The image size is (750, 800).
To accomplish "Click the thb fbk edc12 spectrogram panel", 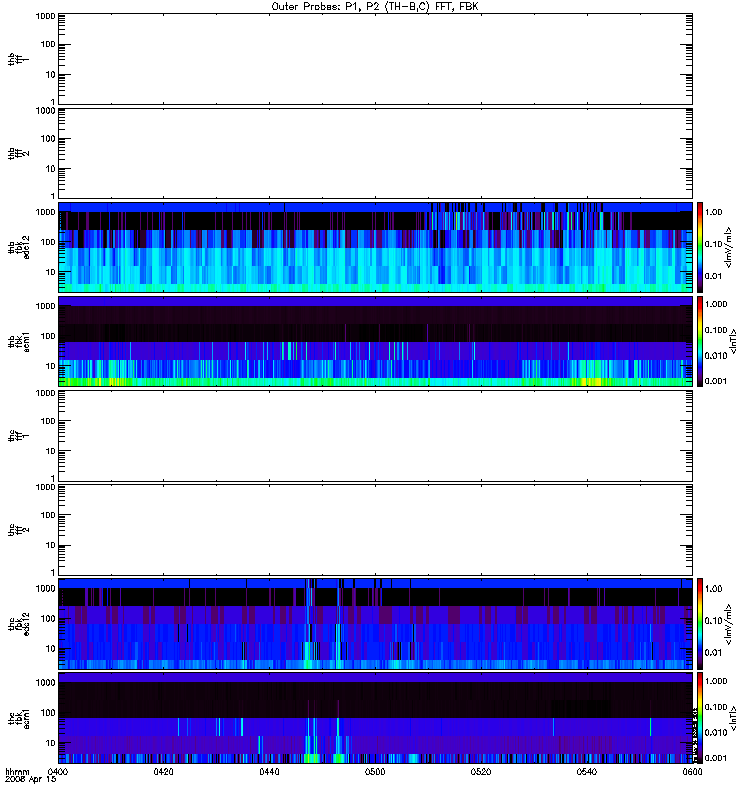I will coord(376,247).
